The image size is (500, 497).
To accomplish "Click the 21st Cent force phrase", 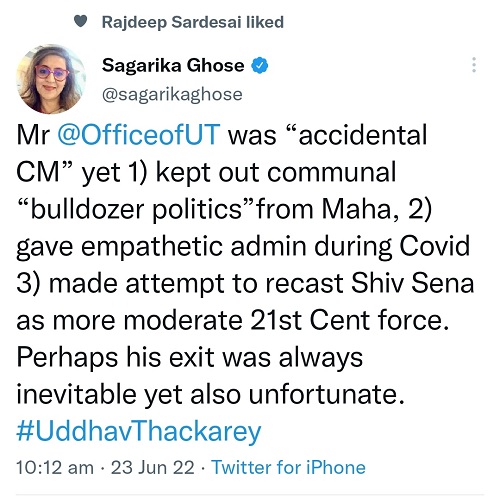I will coord(349,320).
